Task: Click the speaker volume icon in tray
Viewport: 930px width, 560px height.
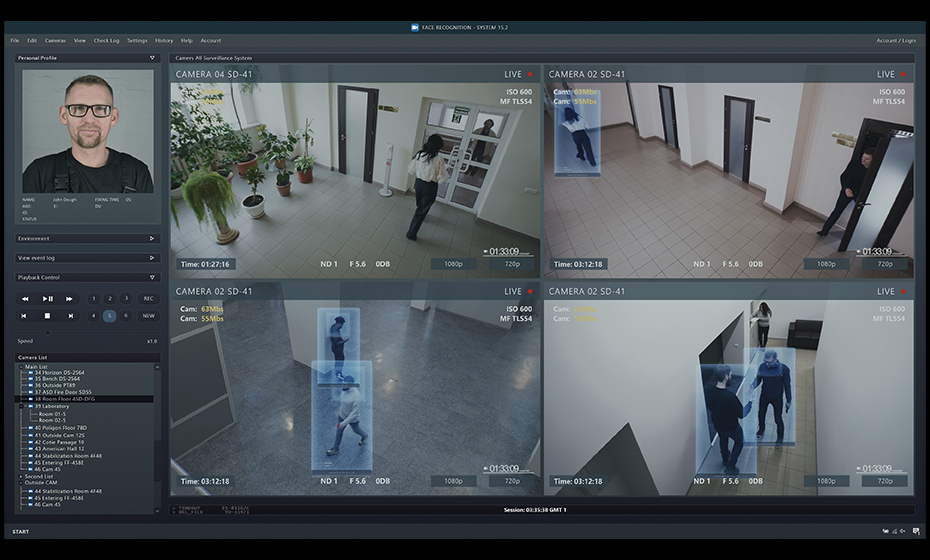Action: point(903,532)
